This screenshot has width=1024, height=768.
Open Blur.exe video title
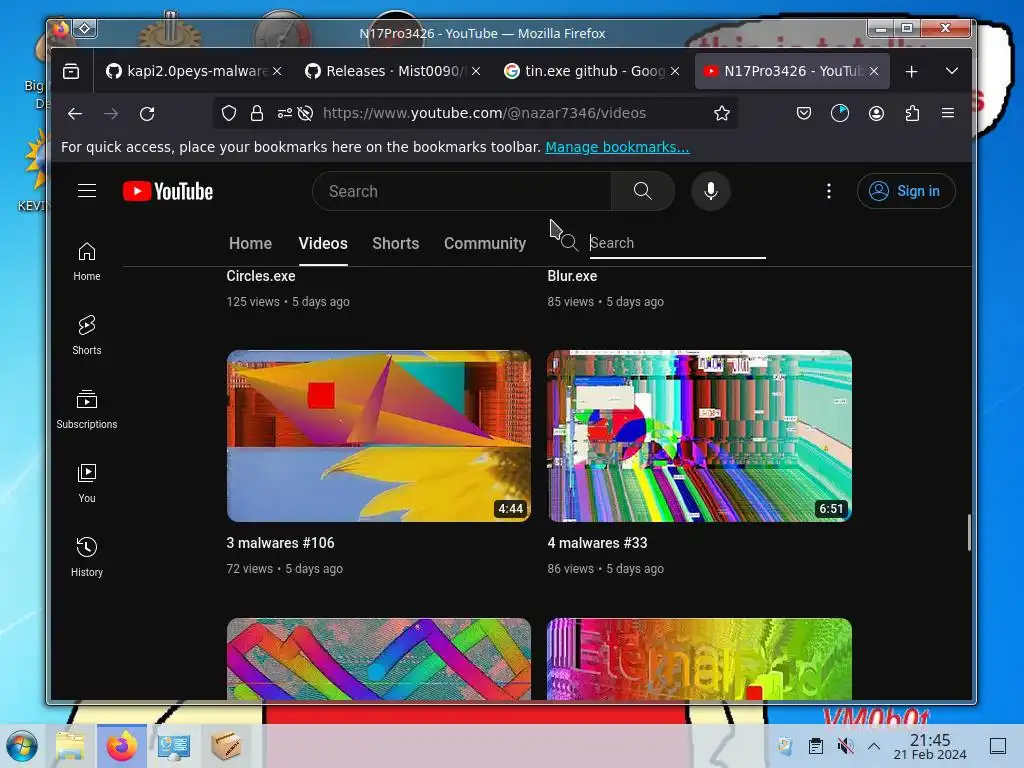coord(572,276)
